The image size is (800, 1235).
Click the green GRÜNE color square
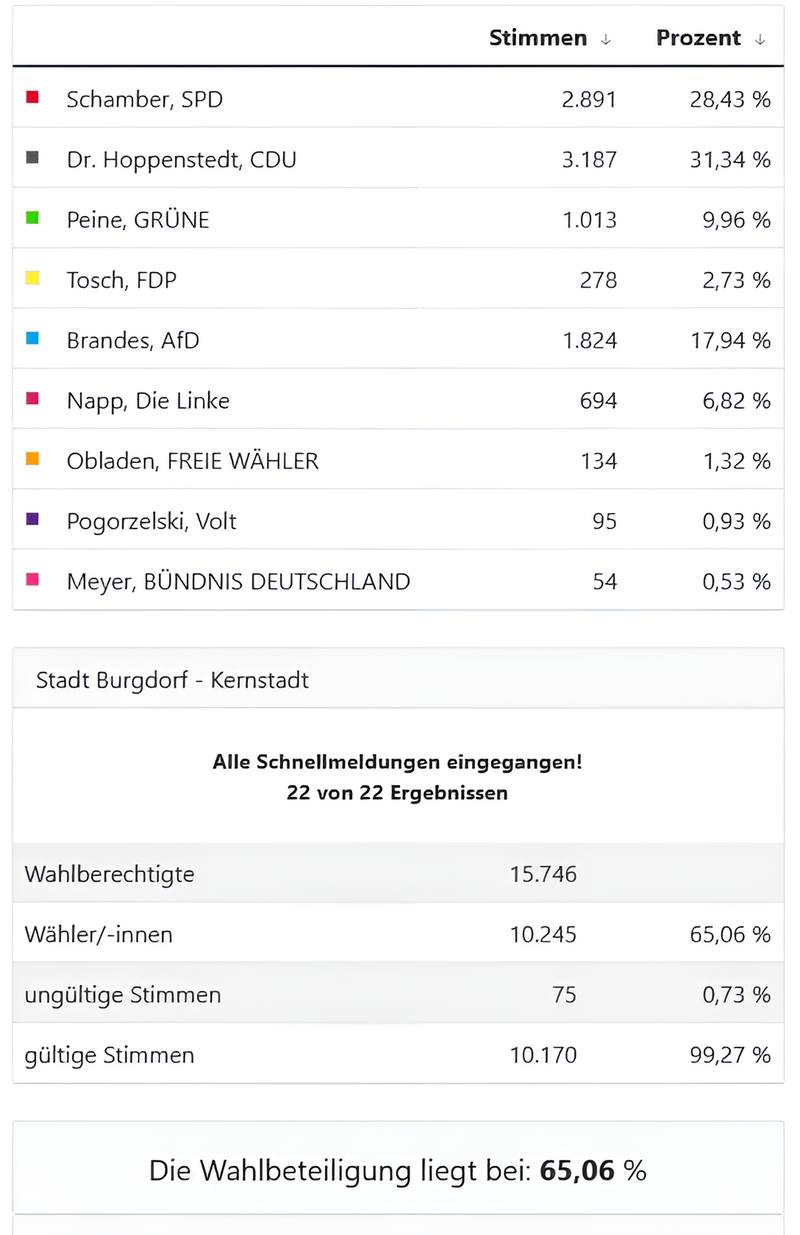[32, 217]
